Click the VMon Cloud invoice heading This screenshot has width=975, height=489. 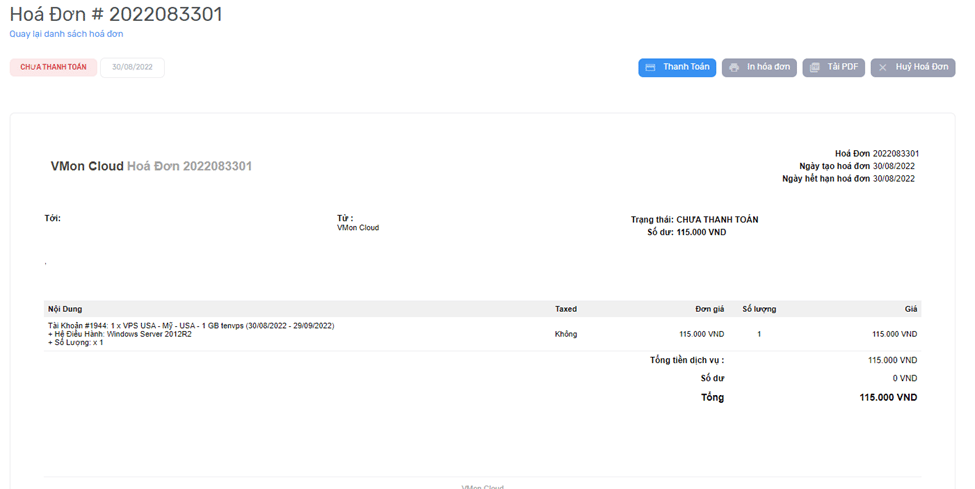[x=151, y=166]
